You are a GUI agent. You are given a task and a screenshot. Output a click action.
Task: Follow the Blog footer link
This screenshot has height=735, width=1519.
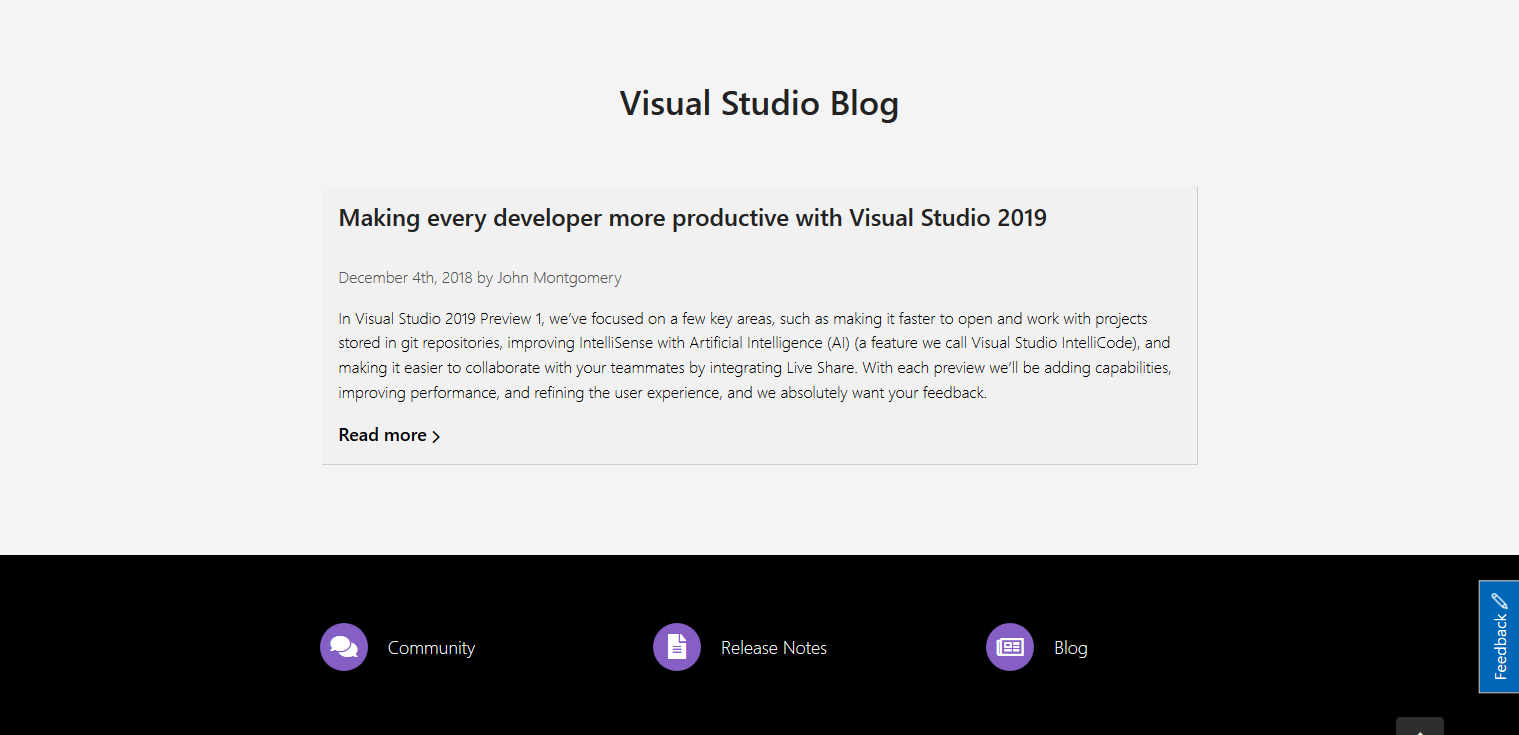coord(1070,647)
